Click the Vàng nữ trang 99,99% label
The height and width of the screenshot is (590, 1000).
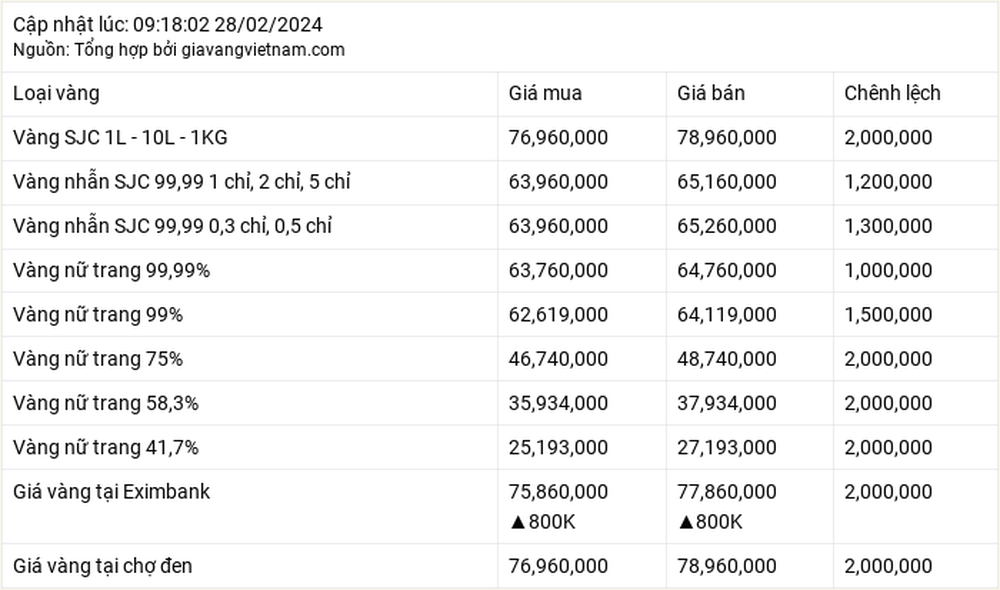pos(112,270)
